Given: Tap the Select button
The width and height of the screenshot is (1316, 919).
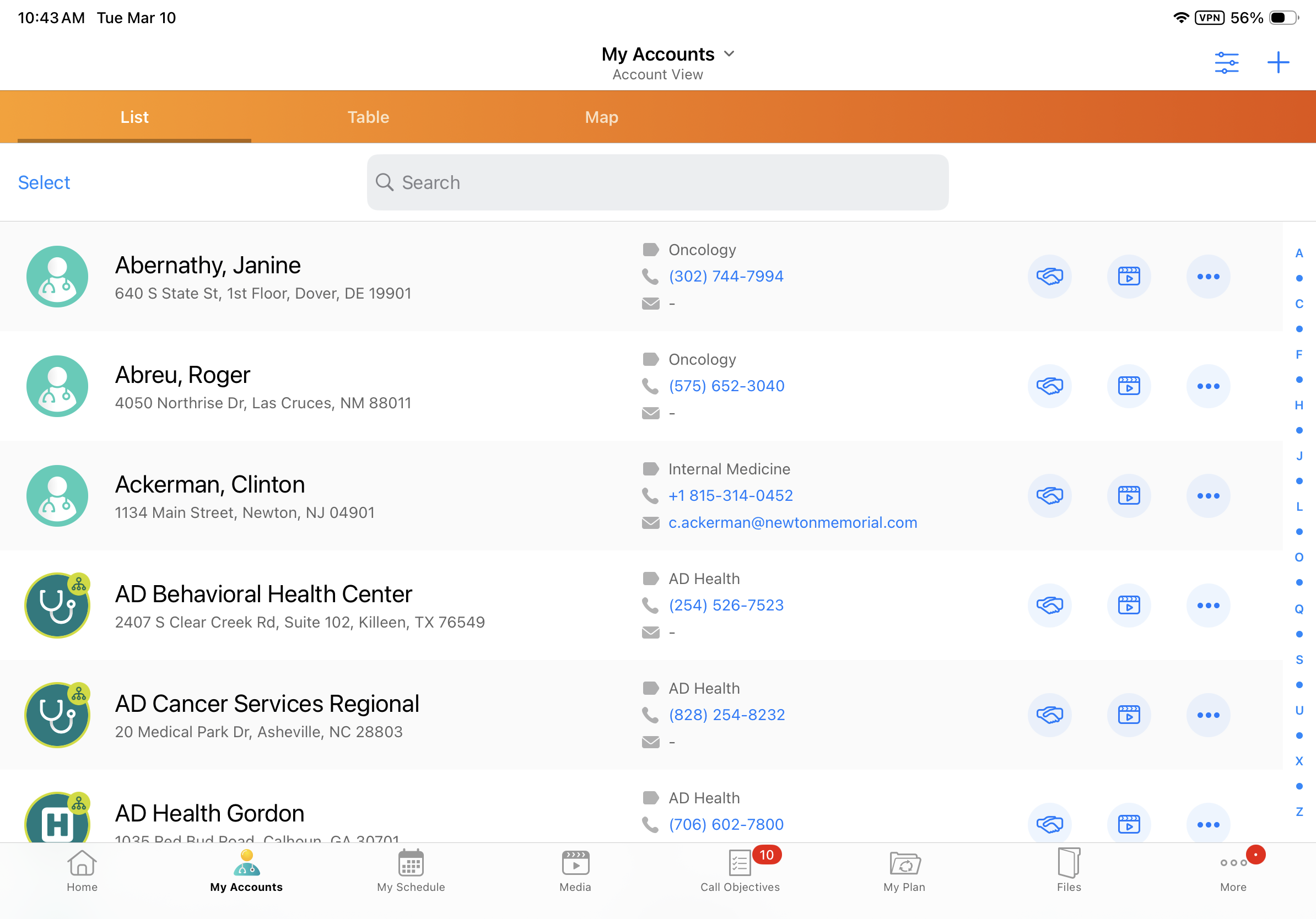Looking at the screenshot, I should pos(44,182).
